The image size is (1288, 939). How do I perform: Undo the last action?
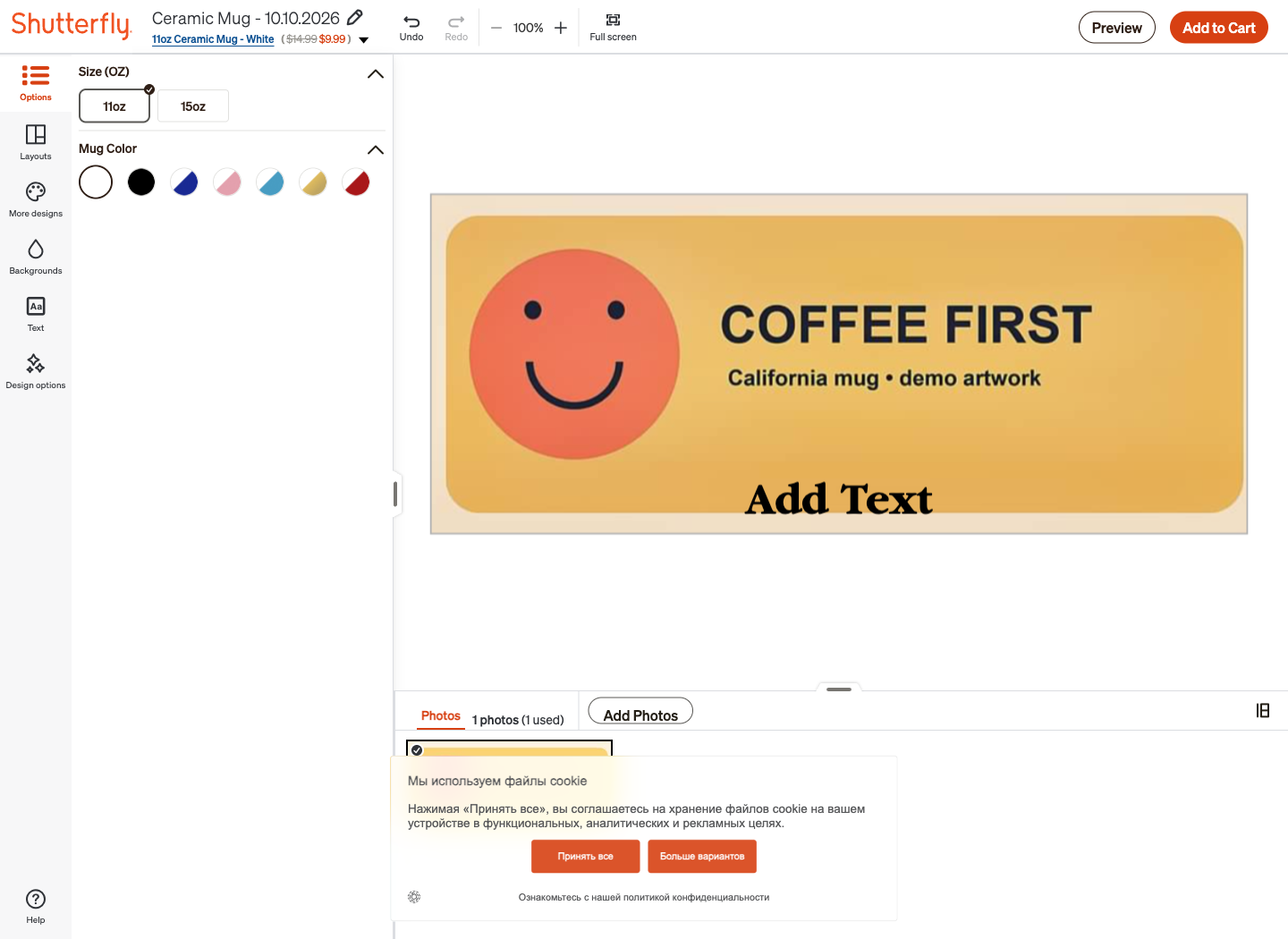pyautogui.click(x=411, y=28)
